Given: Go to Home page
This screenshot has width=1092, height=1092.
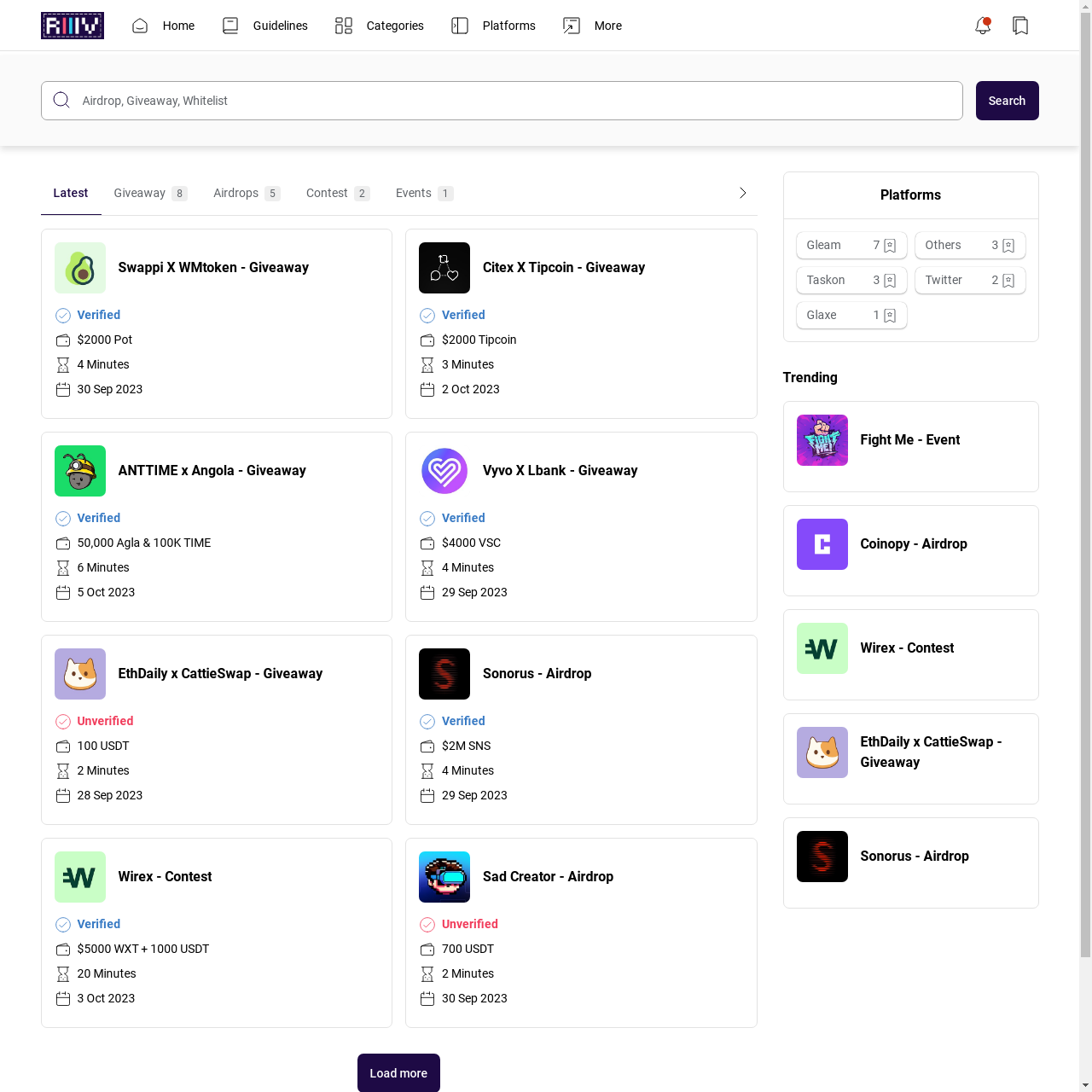Looking at the screenshot, I should (x=163, y=26).
